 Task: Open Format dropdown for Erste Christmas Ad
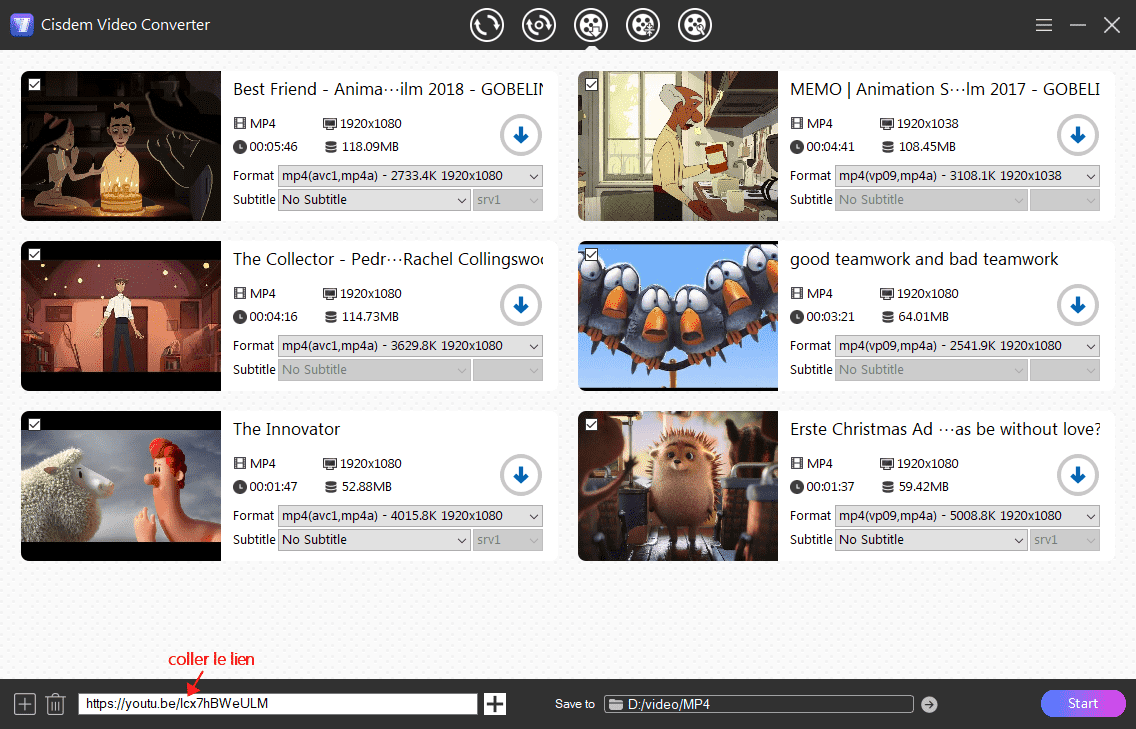(x=967, y=516)
